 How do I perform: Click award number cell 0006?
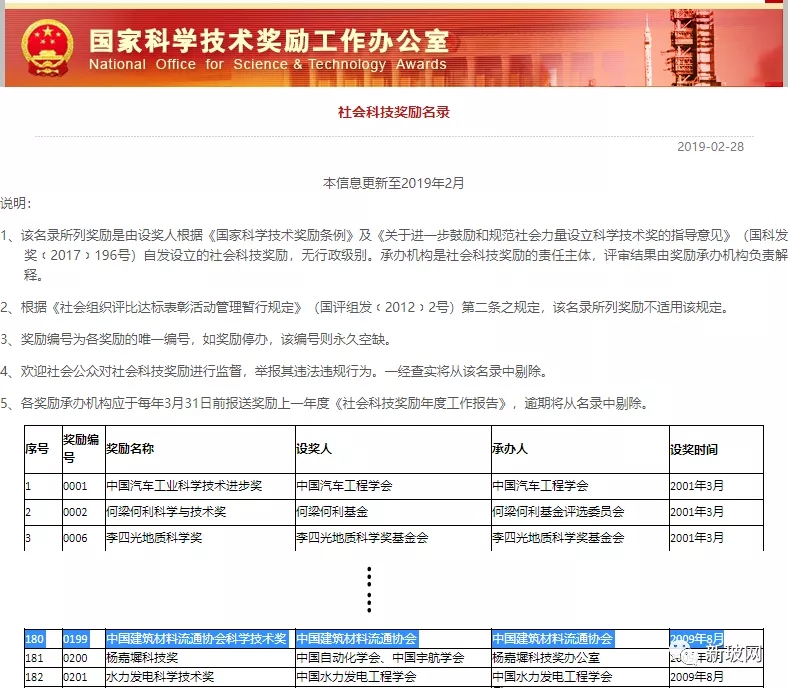(x=75, y=538)
